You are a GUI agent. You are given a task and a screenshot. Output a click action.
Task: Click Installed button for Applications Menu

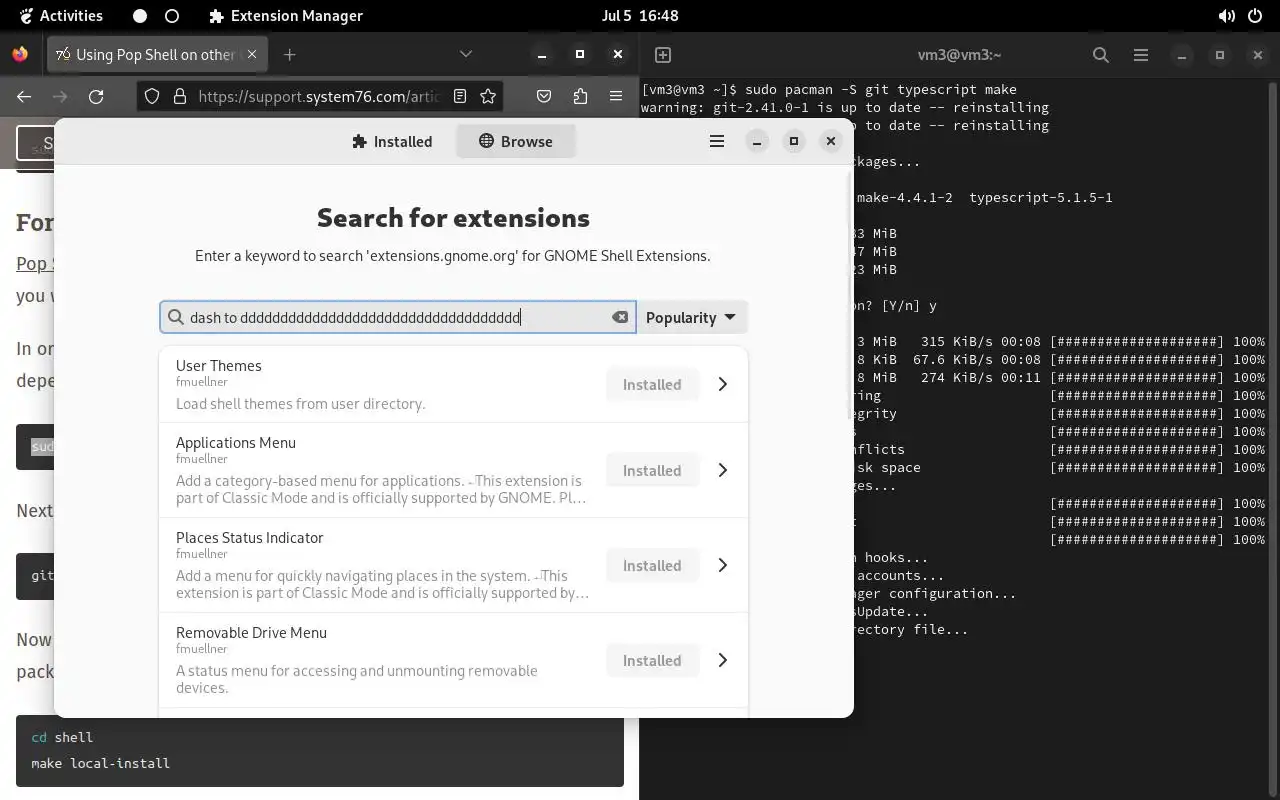click(652, 470)
